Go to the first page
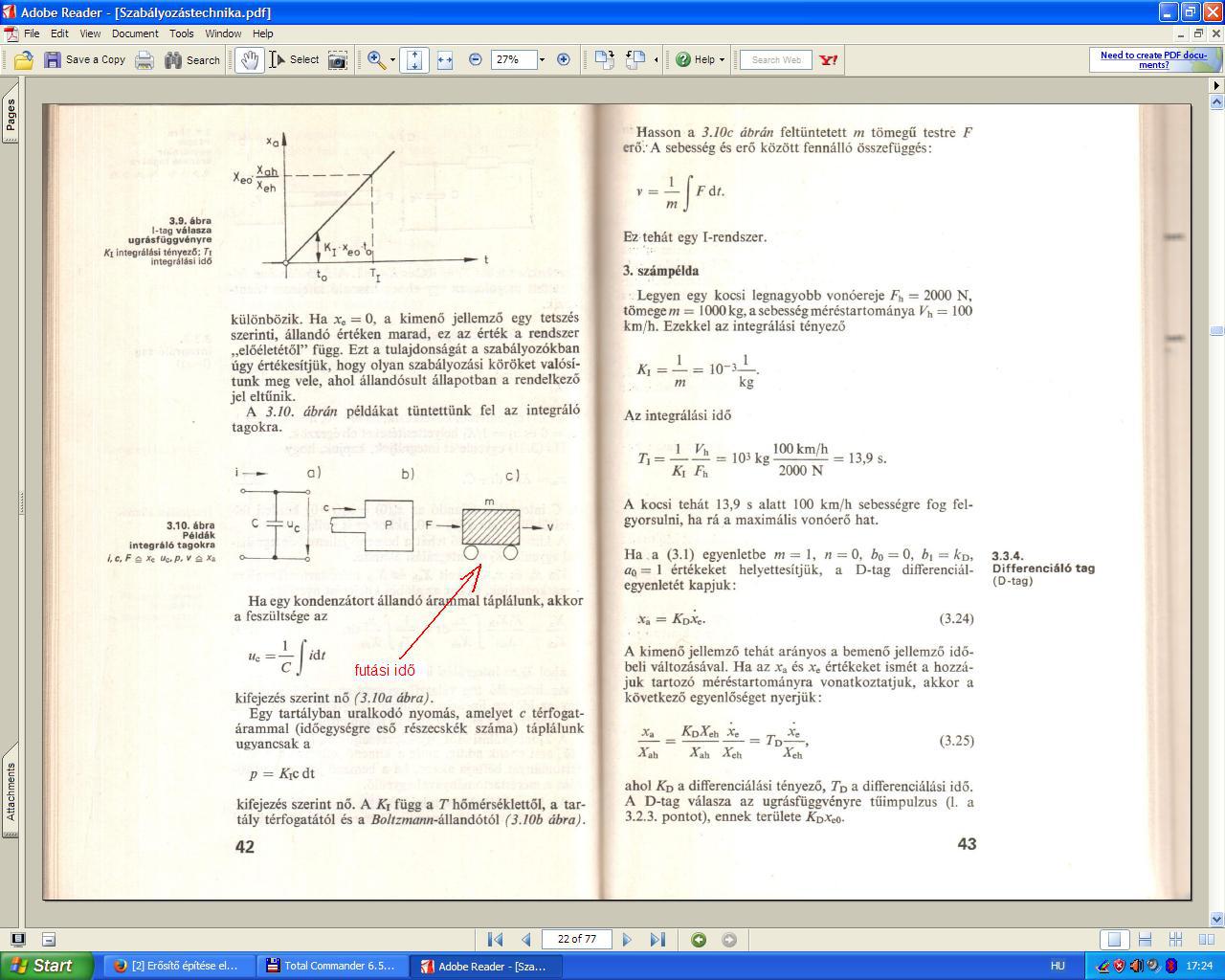This screenshot has height=980, width=1225. 495,940
